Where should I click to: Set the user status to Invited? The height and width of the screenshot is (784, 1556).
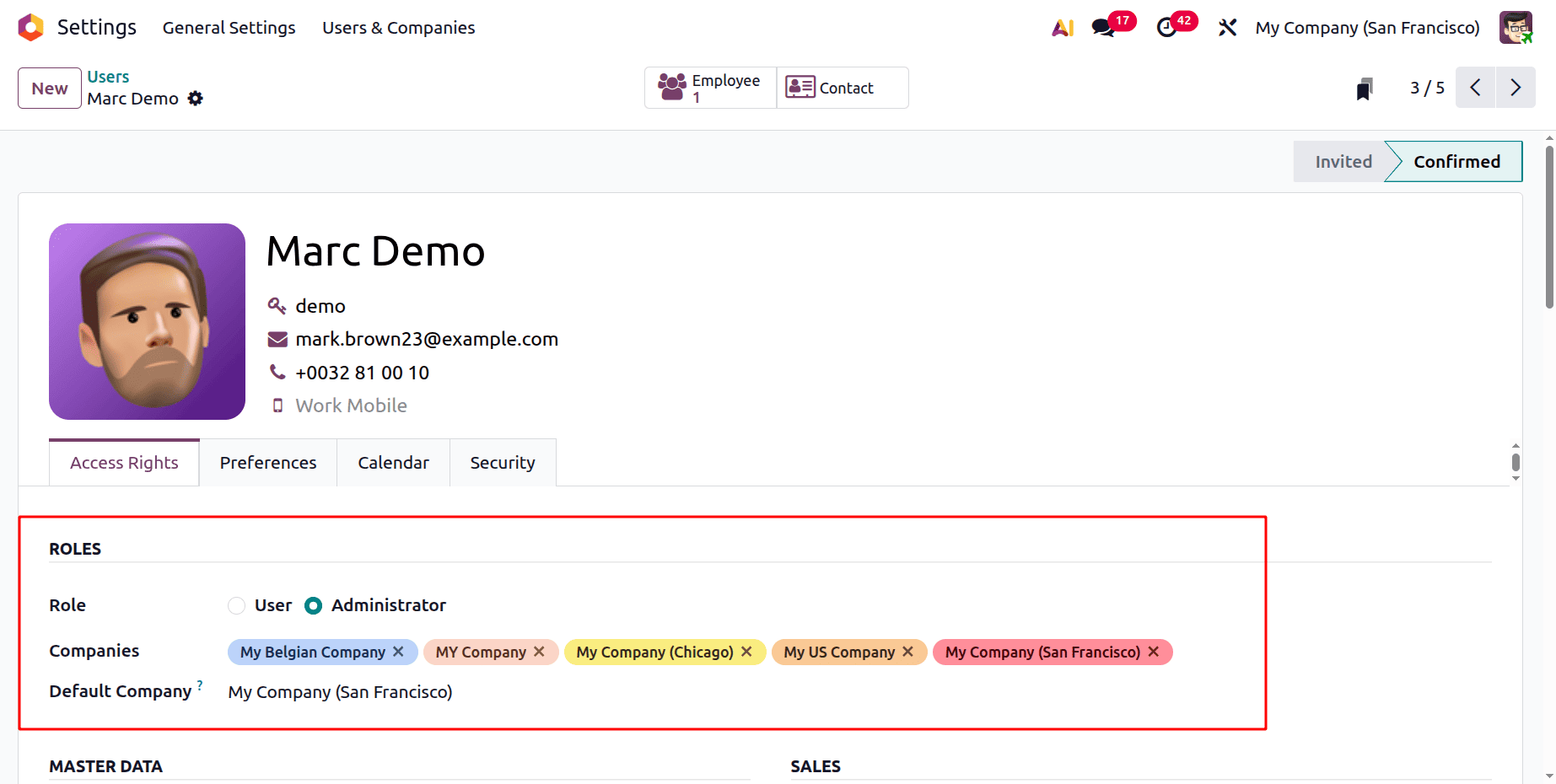click(1343, 161)
